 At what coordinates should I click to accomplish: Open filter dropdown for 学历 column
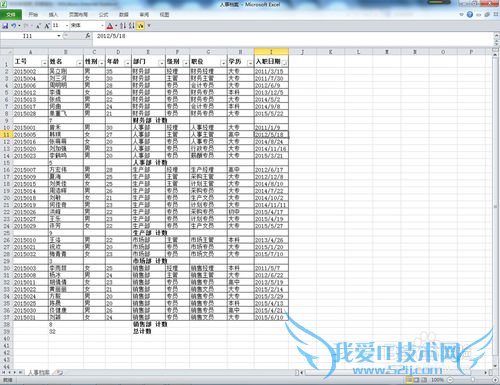[250, 63]
